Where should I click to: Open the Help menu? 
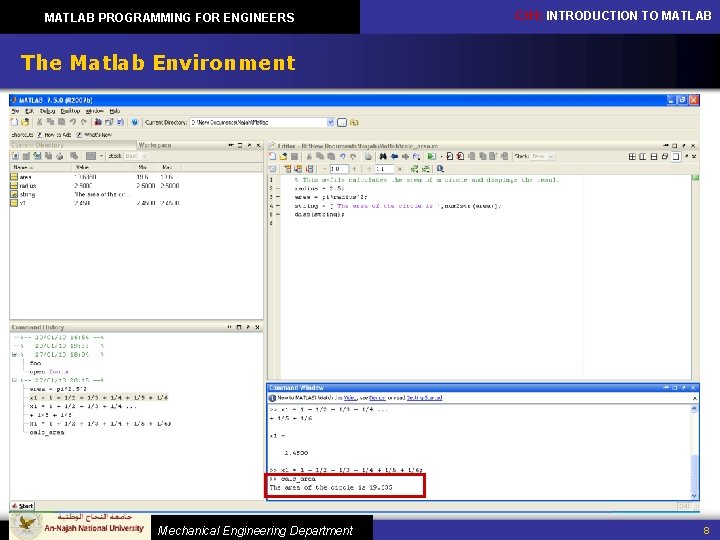coord(115,111)
